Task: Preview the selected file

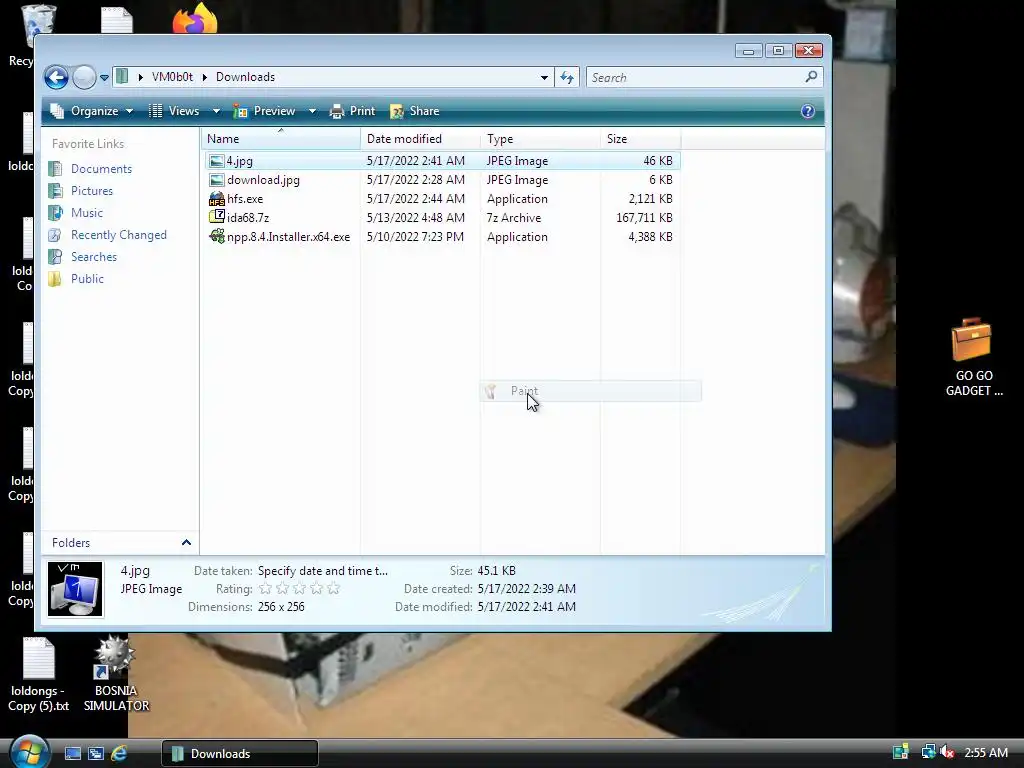Action: pyautogui.click(x=265, y=111)
